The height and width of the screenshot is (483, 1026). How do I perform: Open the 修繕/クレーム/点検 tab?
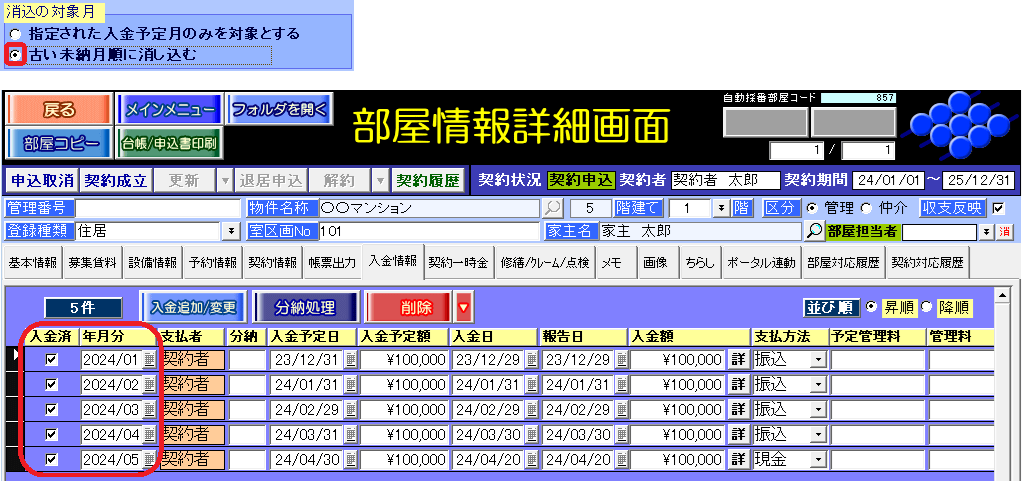(546, 263)
